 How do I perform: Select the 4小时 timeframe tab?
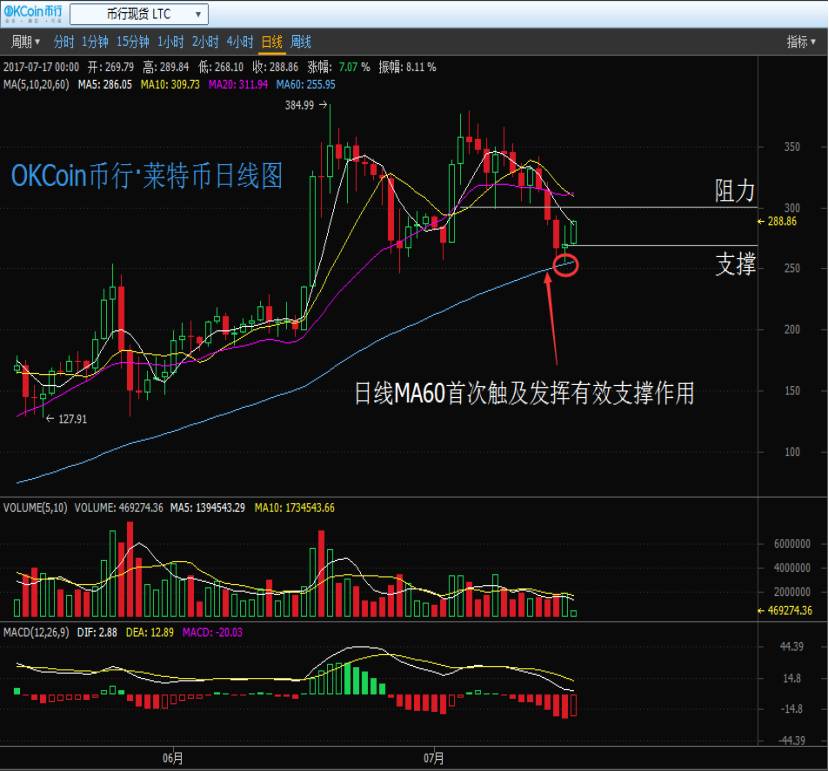coord(240,42)
